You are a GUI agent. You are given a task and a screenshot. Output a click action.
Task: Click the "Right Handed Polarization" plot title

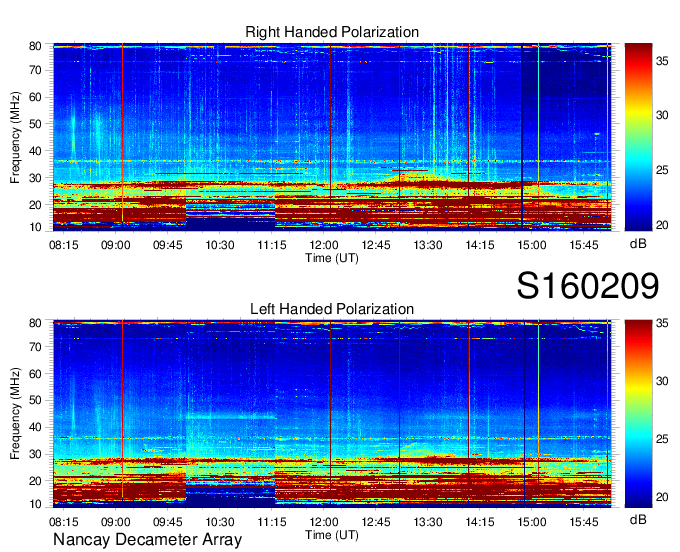tap(332, 32)
